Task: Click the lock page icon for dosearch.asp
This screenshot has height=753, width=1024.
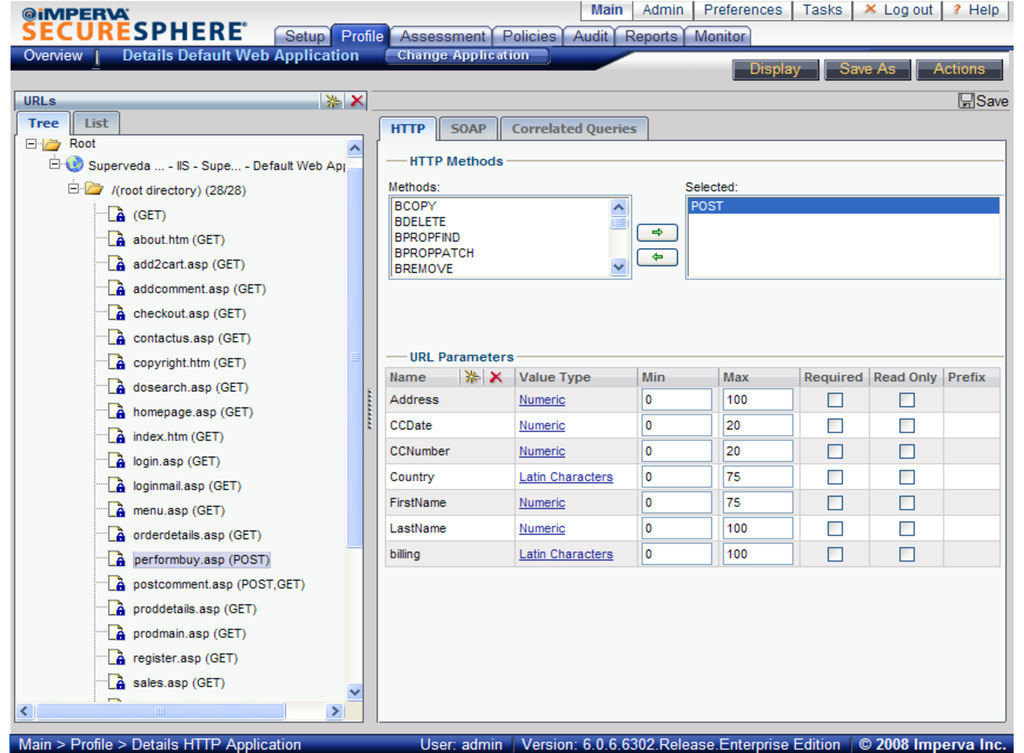Action: [x=117, y=387]
